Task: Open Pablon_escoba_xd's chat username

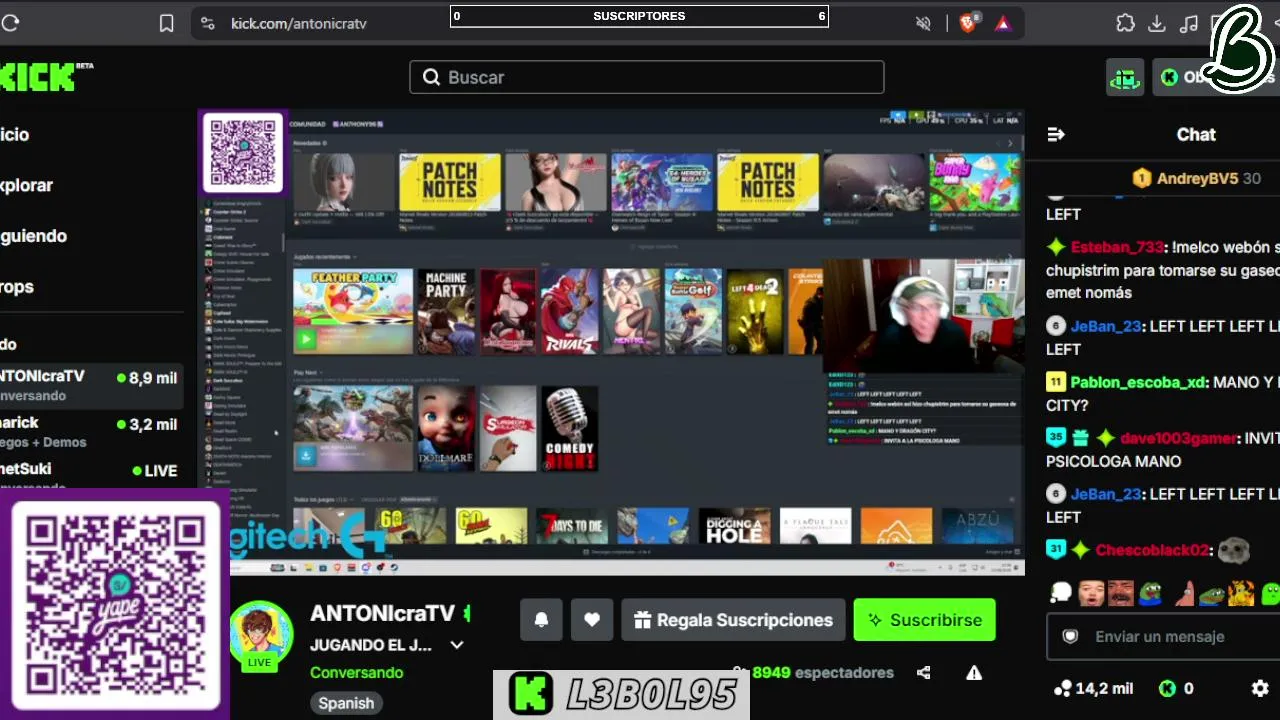Action: click(x=1138, y=382)
